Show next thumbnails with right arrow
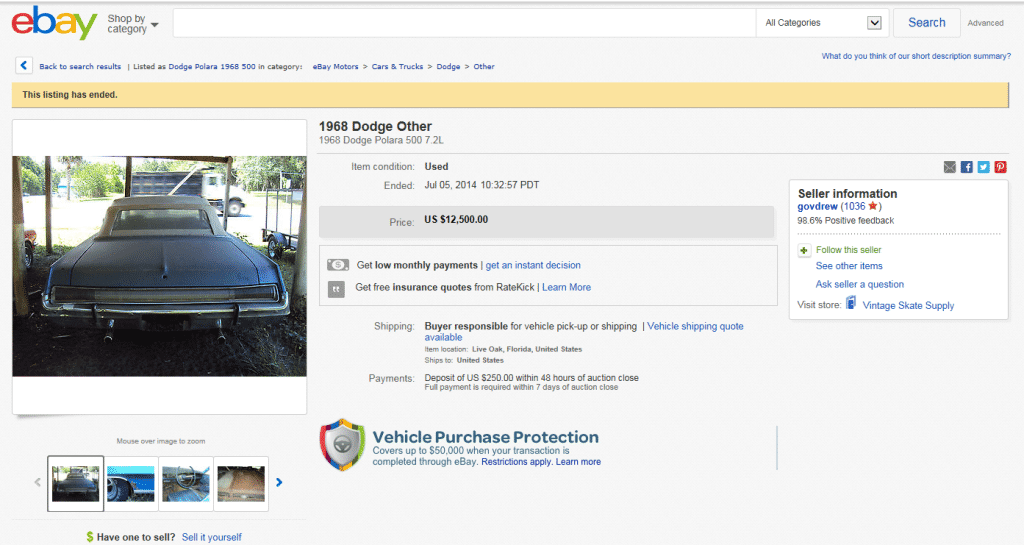This screenshot has height=545, width=1024. coord(279,482)
